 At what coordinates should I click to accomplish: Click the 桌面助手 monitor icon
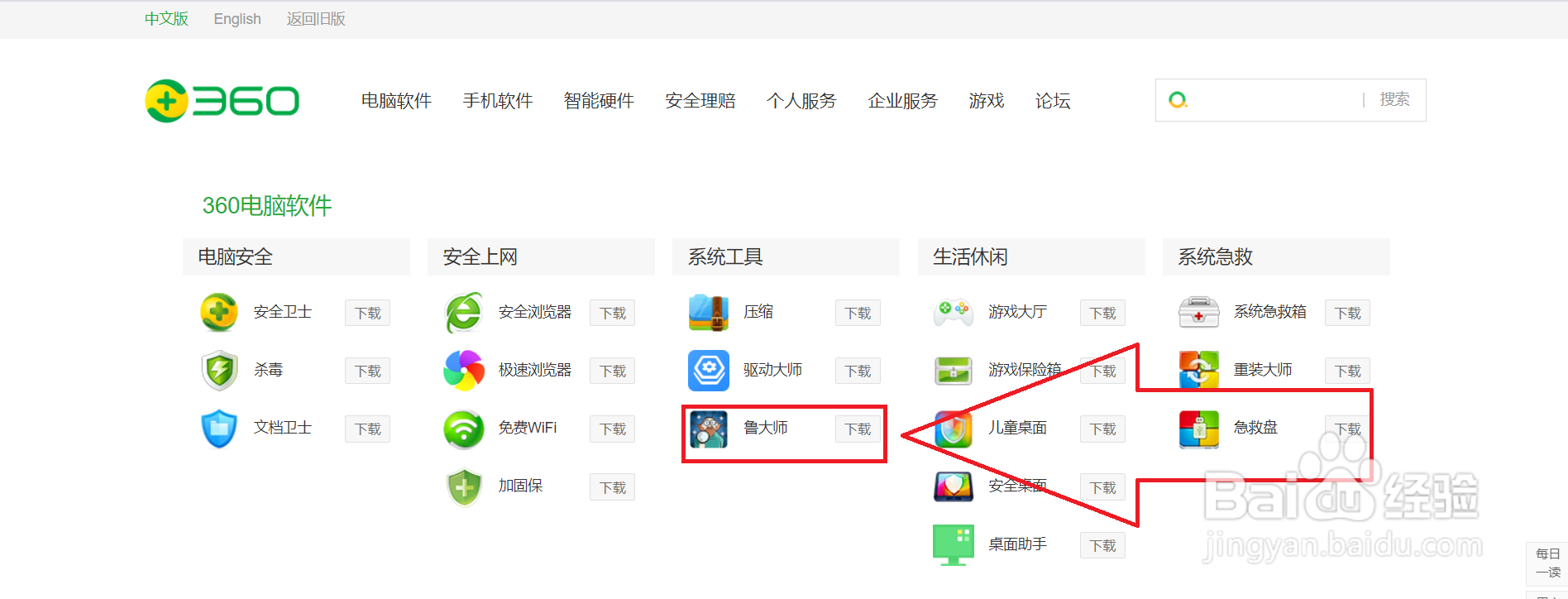pyautogui.click(x=954, y=544)
